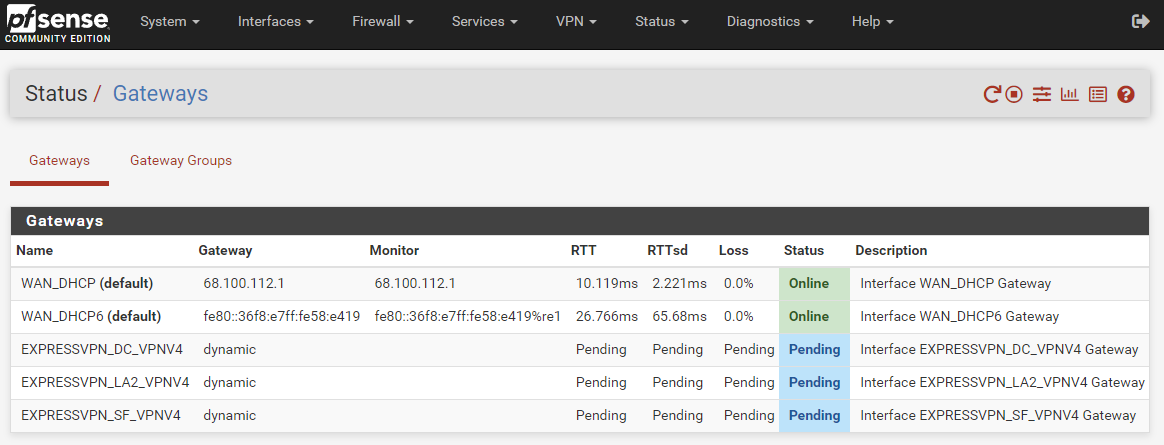Click the logout arrow icon
1164x445 pixels.
coord(1140,22)
